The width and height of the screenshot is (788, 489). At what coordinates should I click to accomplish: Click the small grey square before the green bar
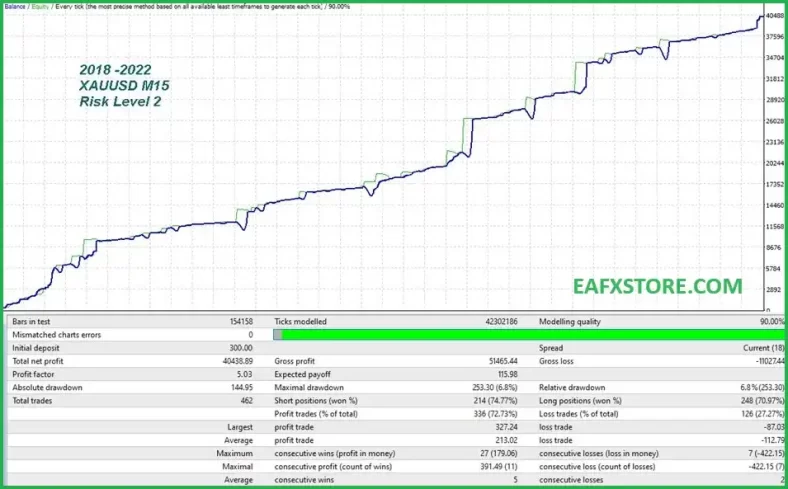tap(278, 335)
